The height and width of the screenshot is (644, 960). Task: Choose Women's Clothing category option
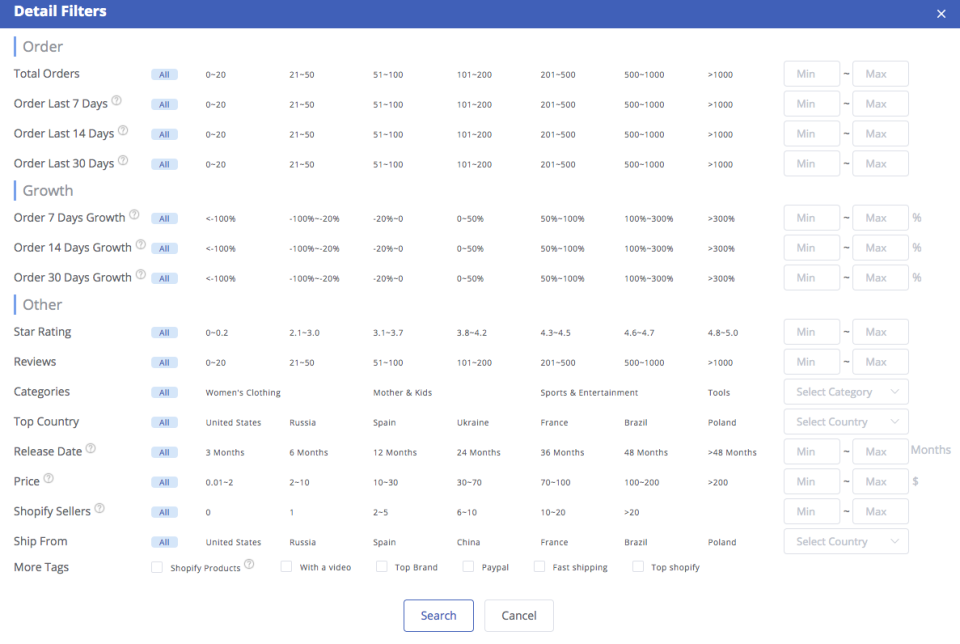pyautogui.click(x=243, y=393)
